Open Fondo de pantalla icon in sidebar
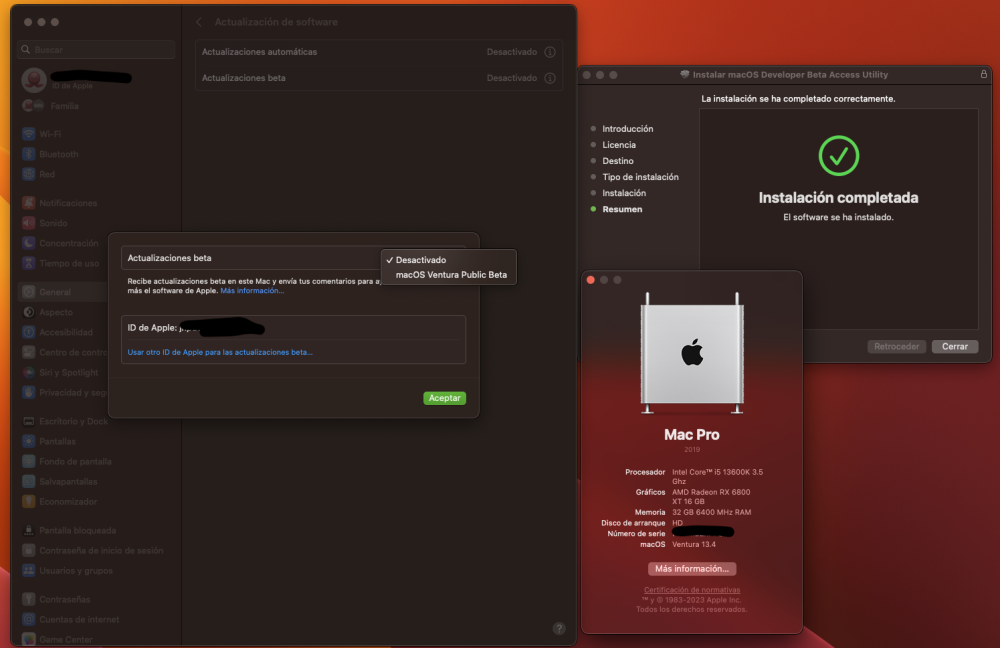The image size is (1000, 648). (x=29, y=461)
